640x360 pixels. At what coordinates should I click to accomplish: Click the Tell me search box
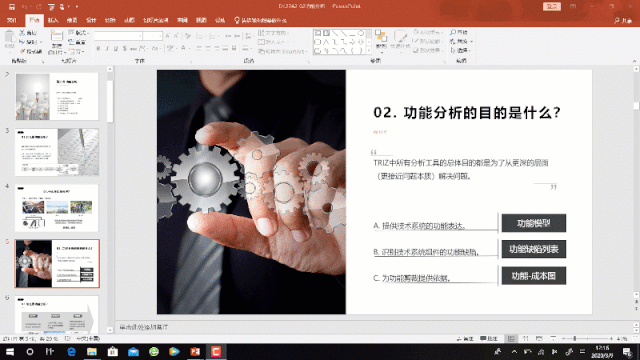point(260,20)
